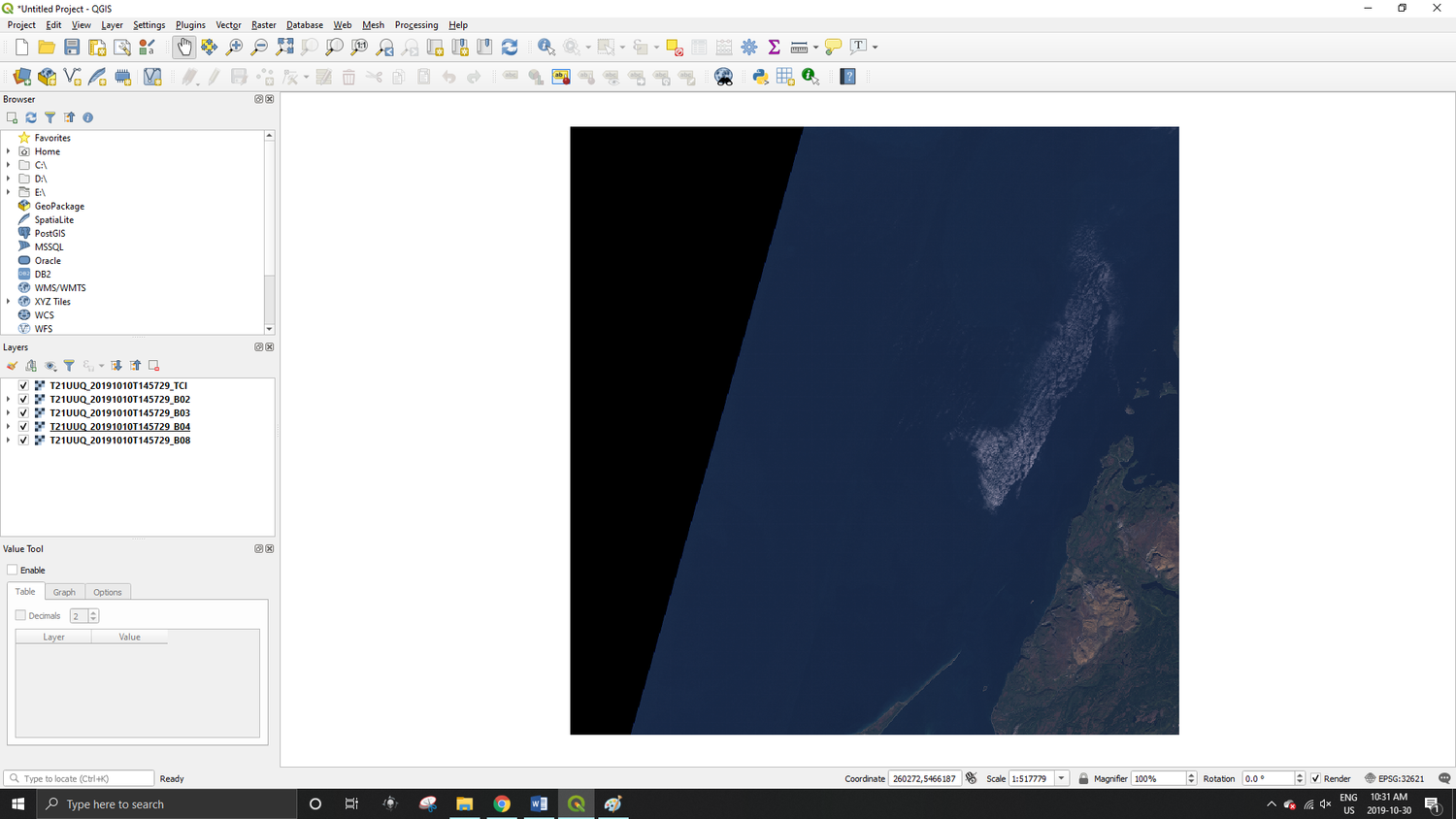This screenshot has height=819, width=1456.
Task: Activate the Zoom In tool
Action: 233,46
